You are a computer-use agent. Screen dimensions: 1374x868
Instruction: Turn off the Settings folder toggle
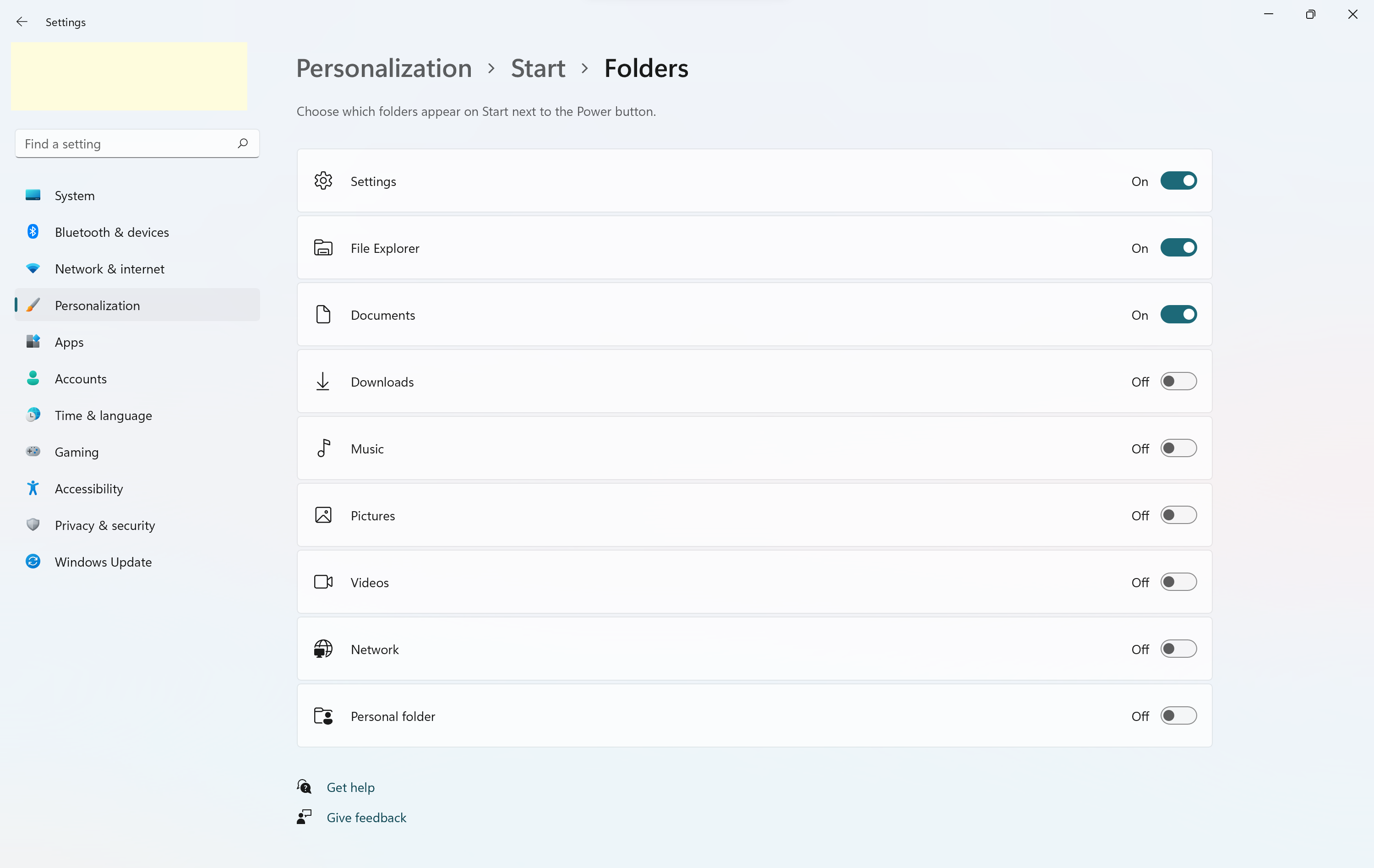coord(1178,181)
